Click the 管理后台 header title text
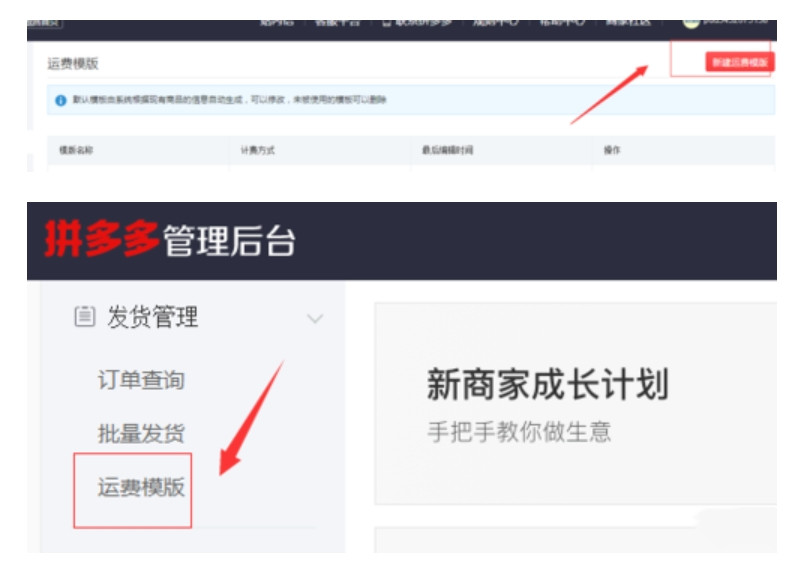800x562 pixels. tap(229, 241)
